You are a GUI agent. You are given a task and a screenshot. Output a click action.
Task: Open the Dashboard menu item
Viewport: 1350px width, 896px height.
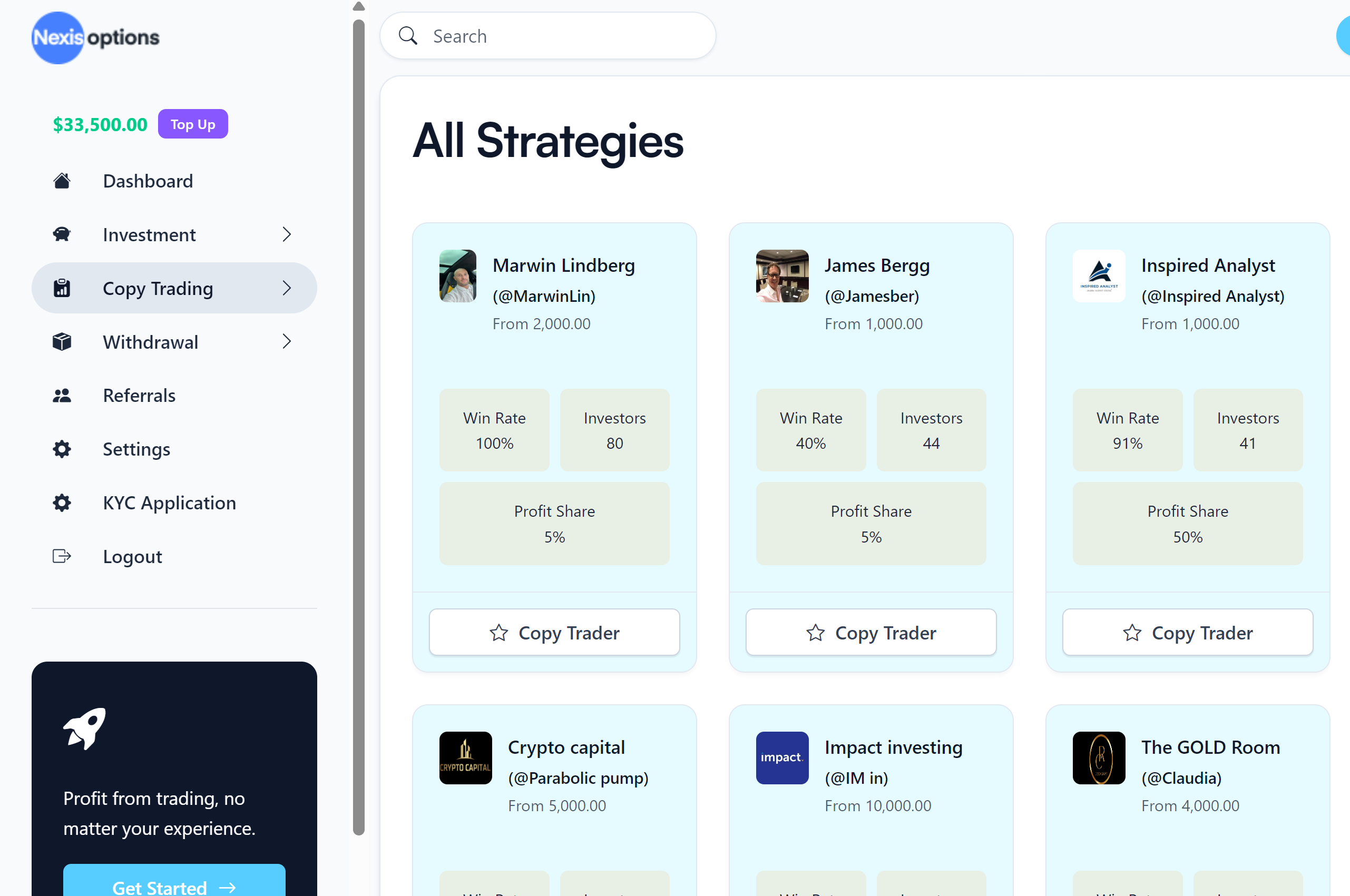pyautogui.click(x=148, y=181)
